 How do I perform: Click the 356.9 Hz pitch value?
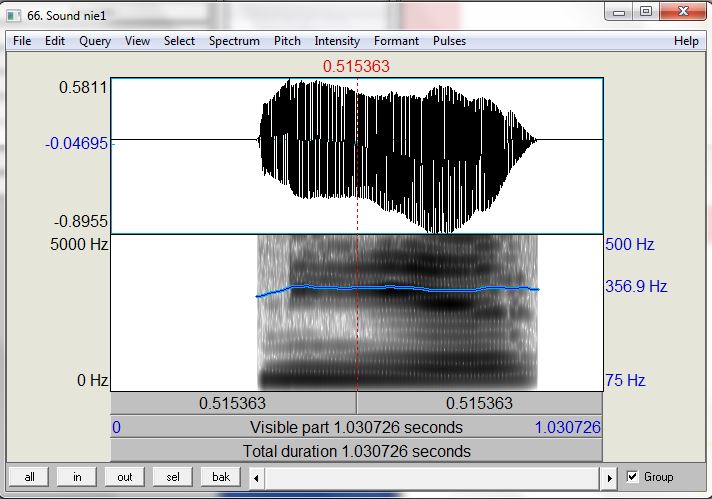click(636, 286)
